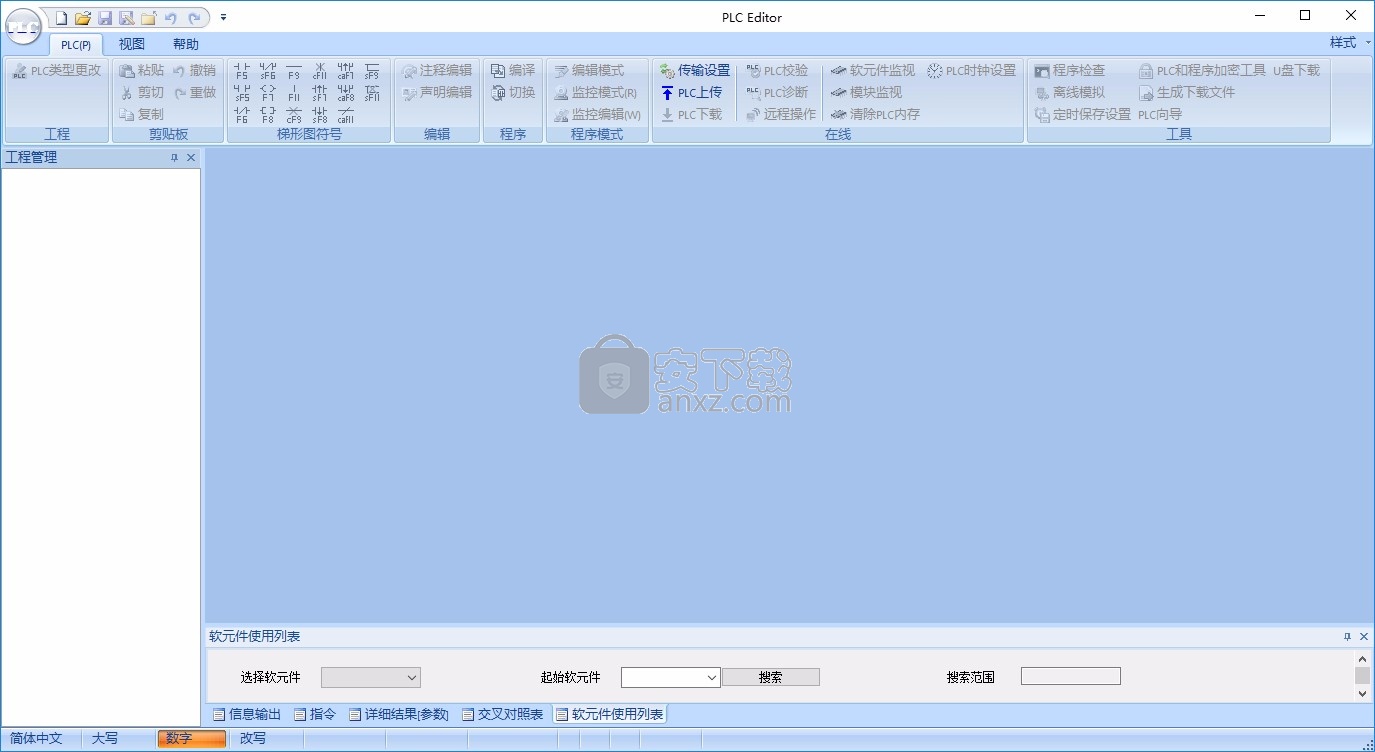Click the Save As icon in quick access
Screen dimensions: 1375x752
(126, 17)
